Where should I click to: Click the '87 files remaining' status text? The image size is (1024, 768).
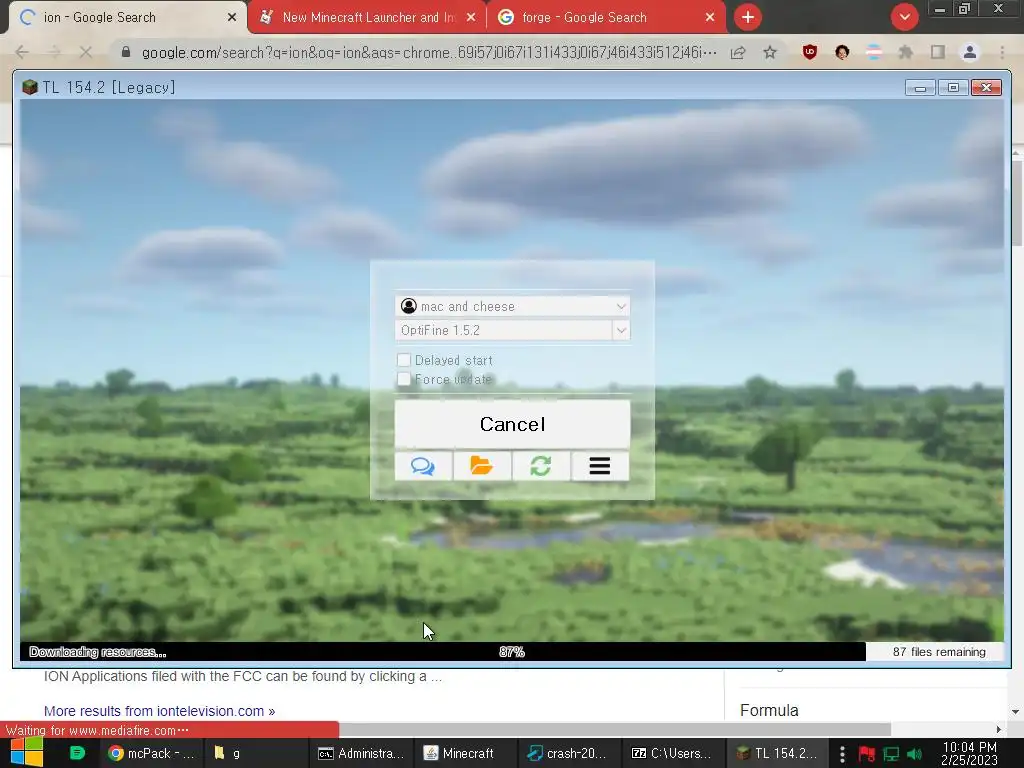(938, 652)
